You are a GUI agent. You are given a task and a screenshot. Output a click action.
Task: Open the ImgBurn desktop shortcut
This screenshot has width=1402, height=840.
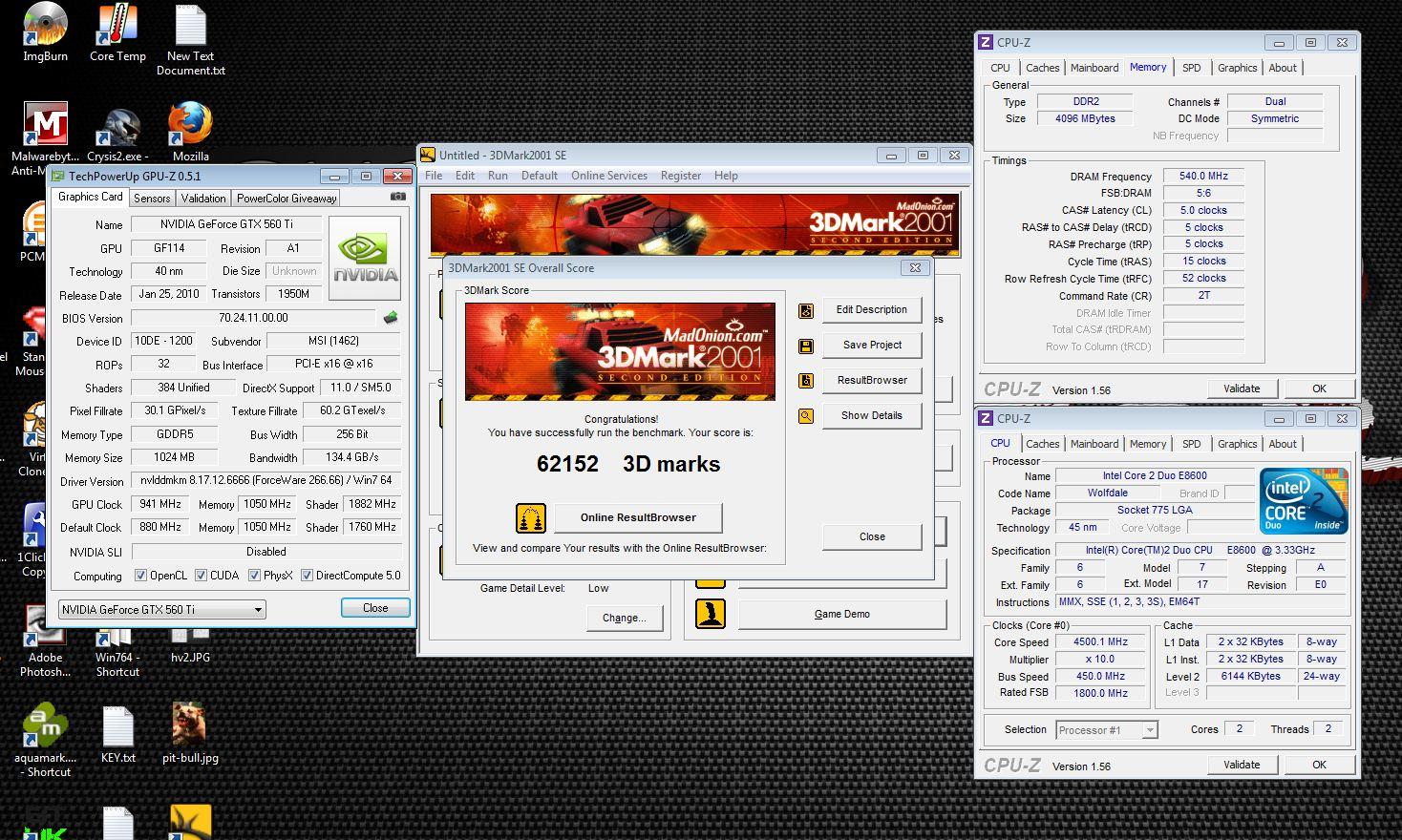point(45,33)
